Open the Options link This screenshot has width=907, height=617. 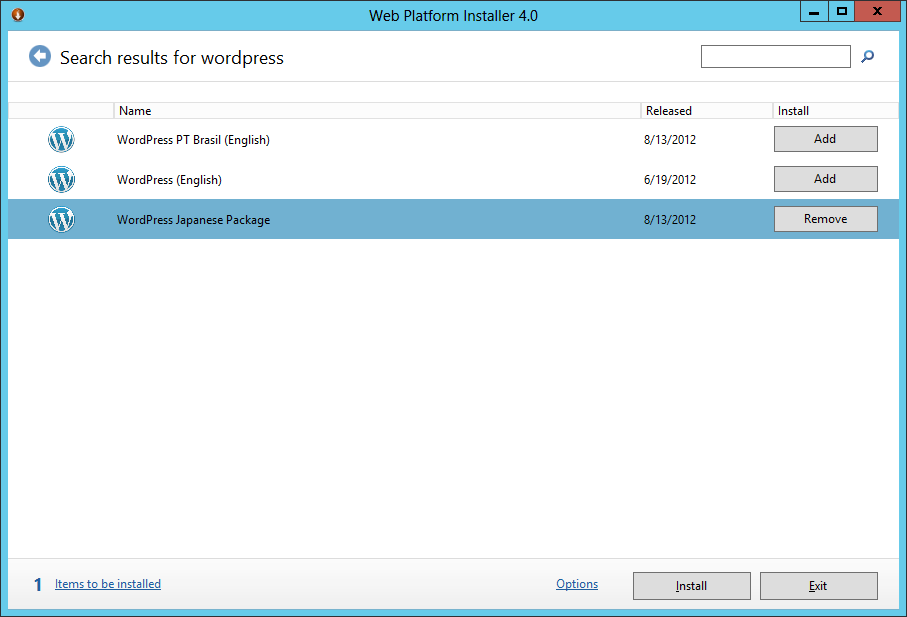pyautogui.click(x=577, y=584)
